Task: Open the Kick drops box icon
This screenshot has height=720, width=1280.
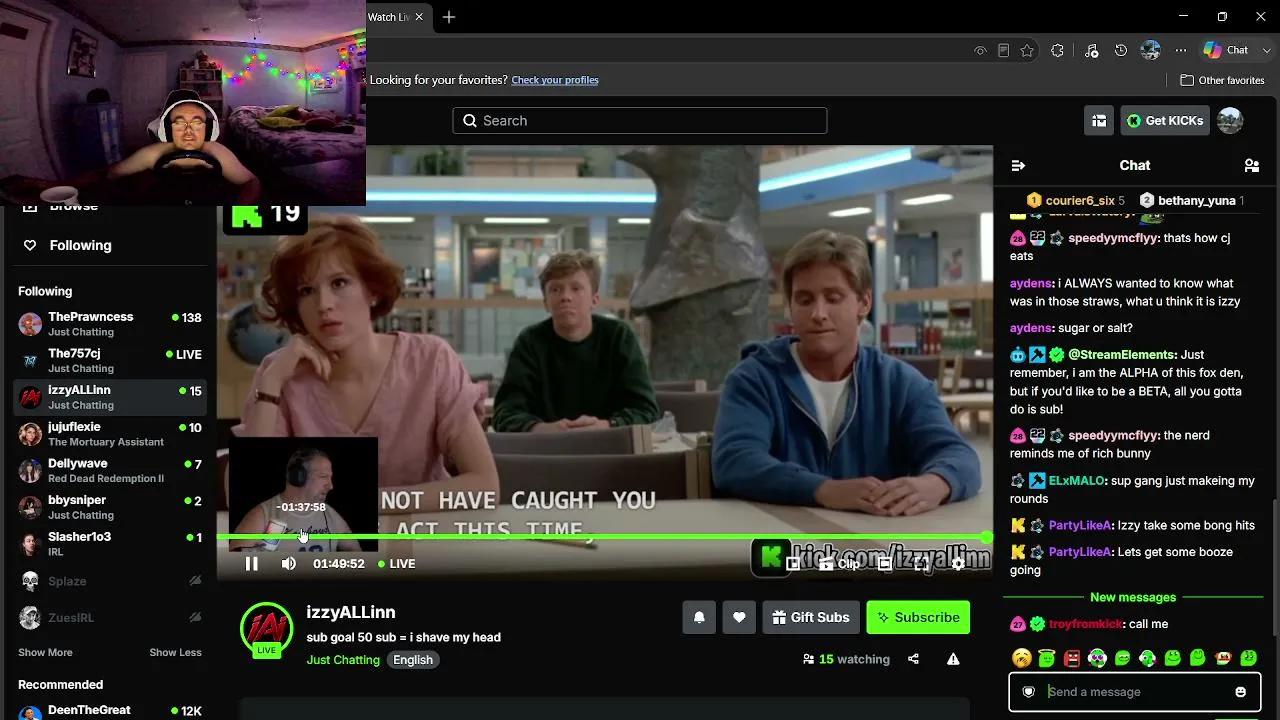Action: [x=1099, y=121]
